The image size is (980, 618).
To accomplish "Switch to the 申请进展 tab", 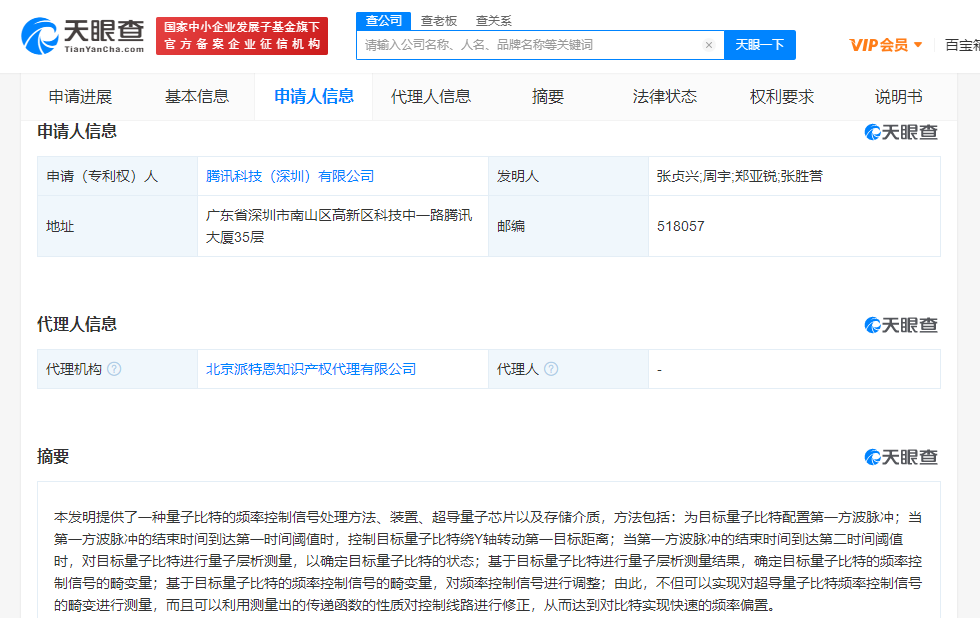I will coord(80,97).
